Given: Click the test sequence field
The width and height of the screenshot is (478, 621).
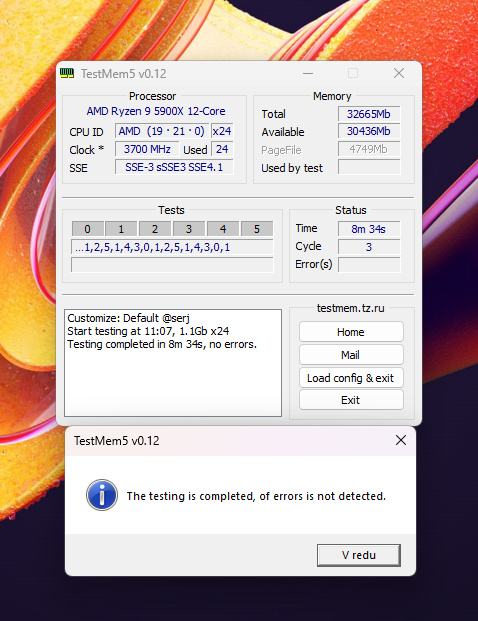Looking at the screenshot, I should coord(172,247).
